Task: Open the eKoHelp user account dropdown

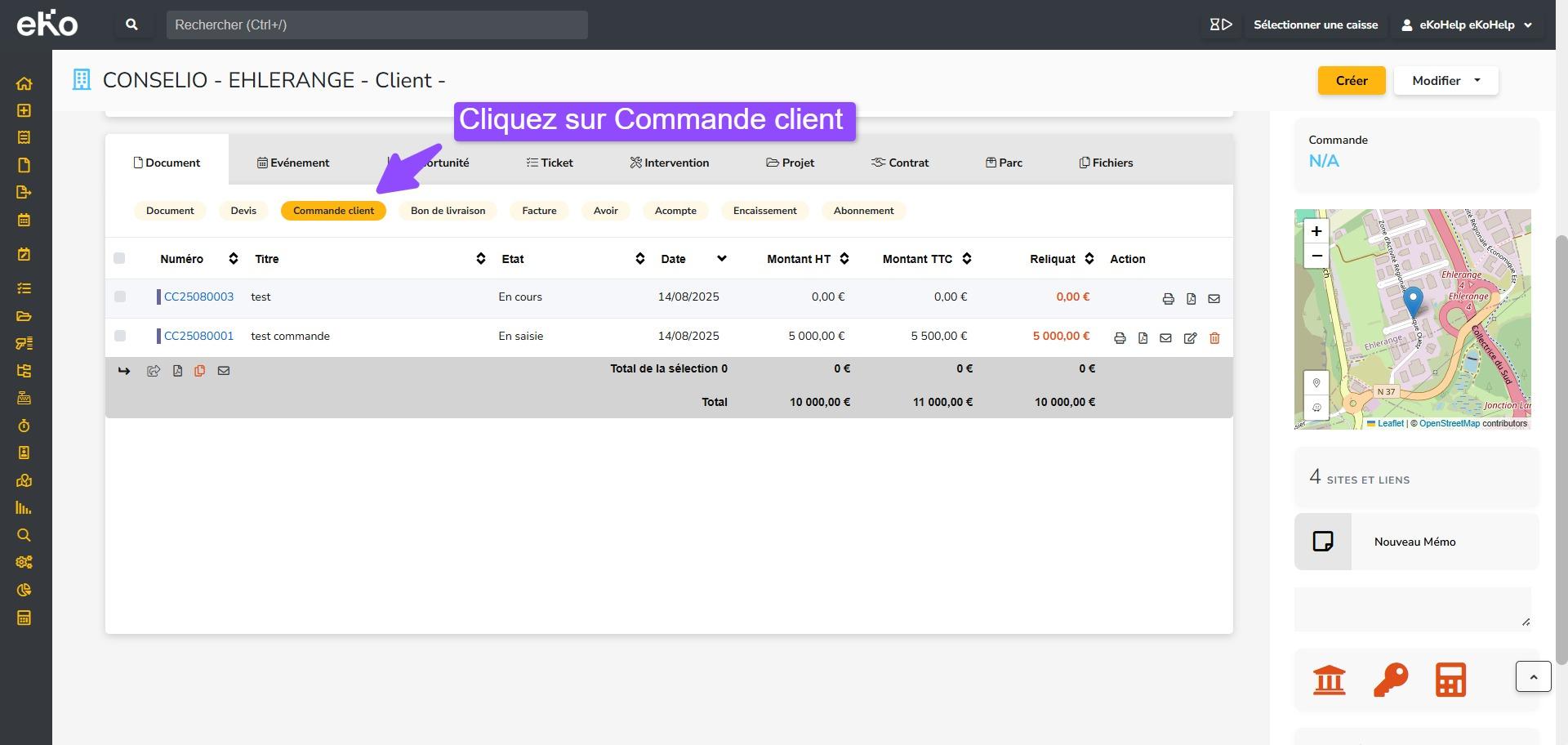Action: click(1468, 25)
